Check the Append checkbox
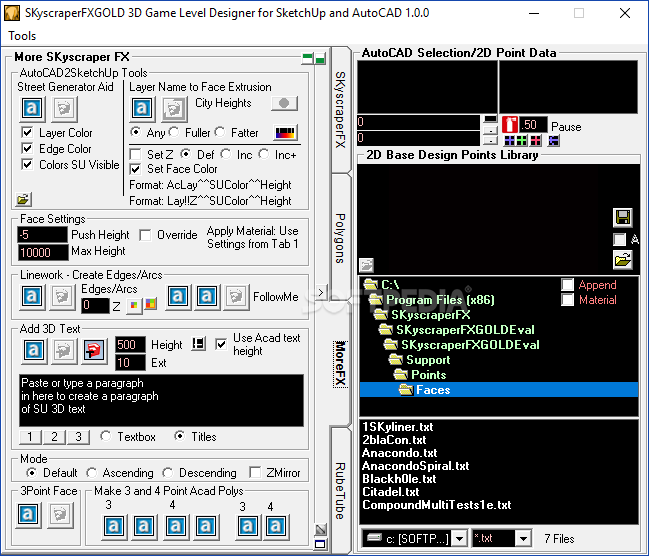The width and height of the screenshot is (649, 556). pyautogui.click(x=567, y=284)
